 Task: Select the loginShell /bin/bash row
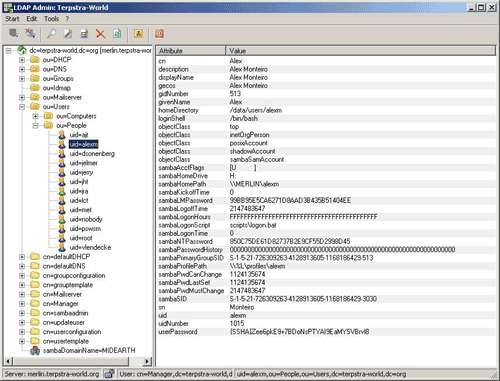[x=326, y=118]
